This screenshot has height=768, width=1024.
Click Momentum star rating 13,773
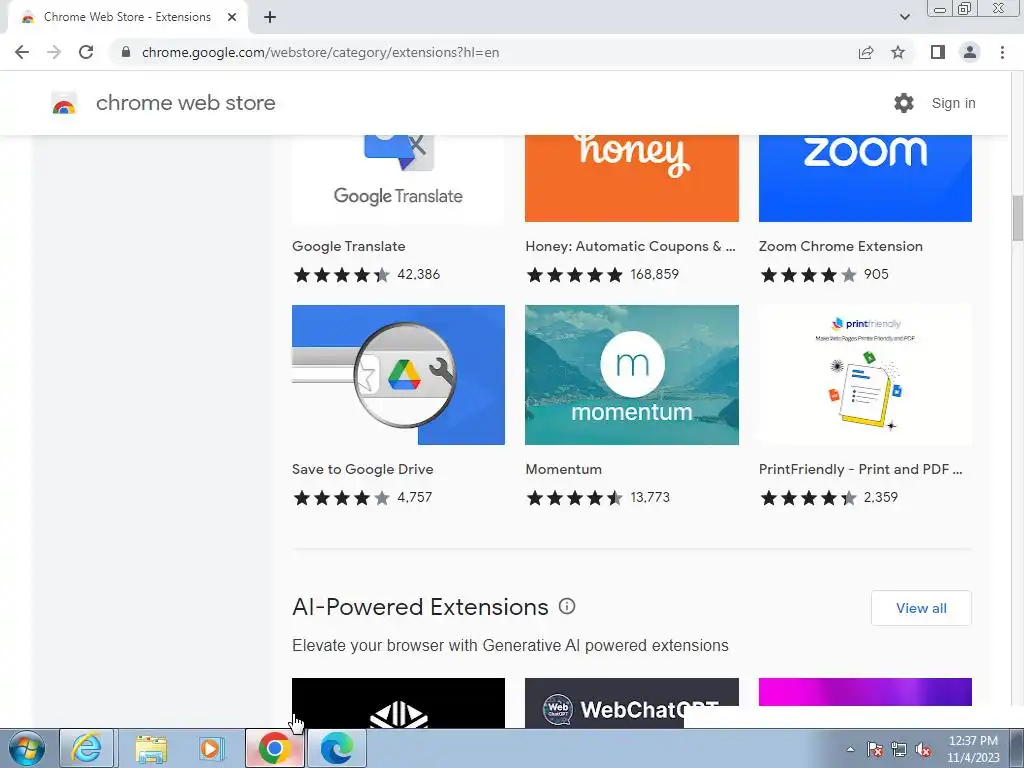[x=598, y=498]
